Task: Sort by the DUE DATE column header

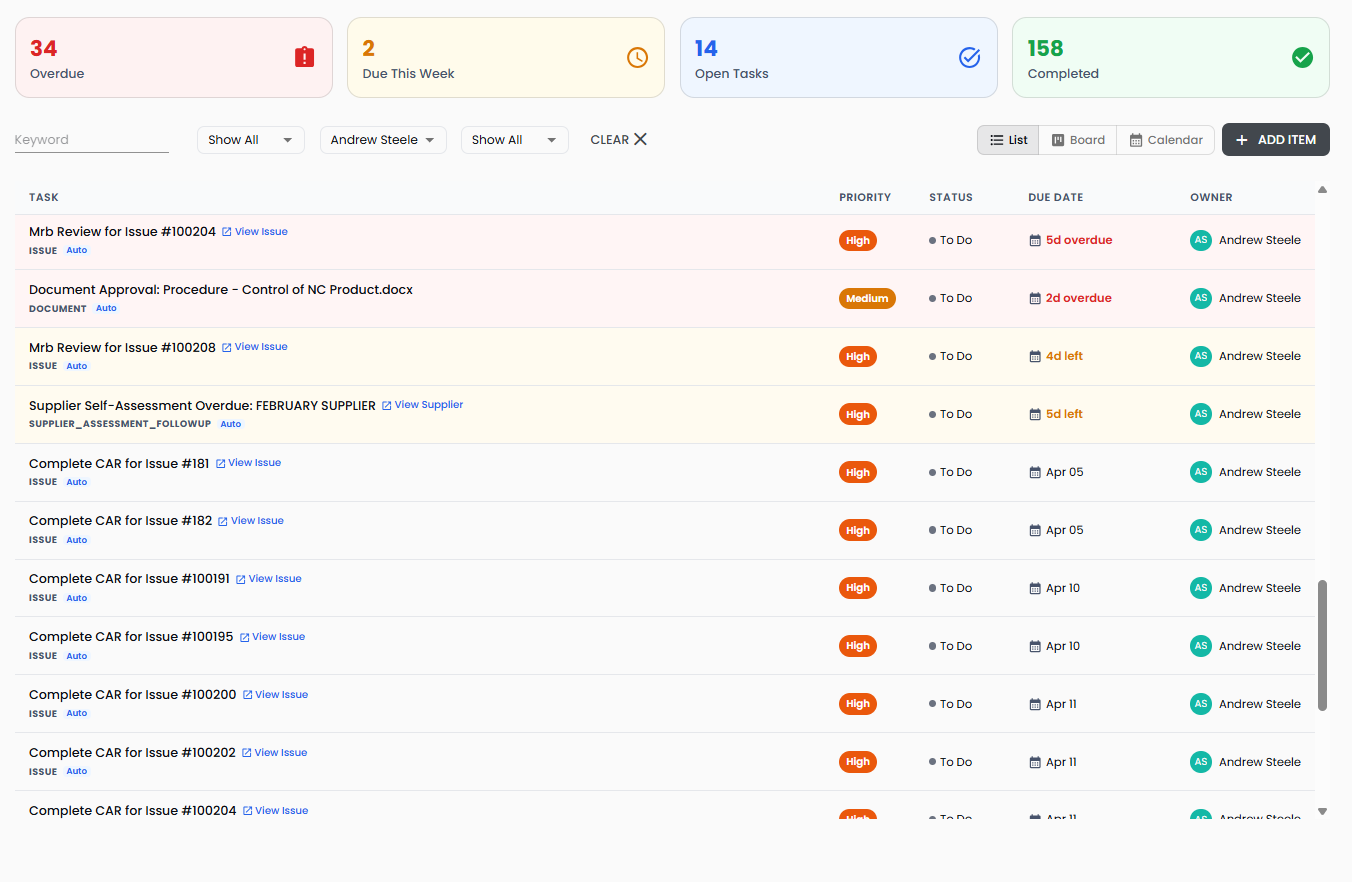Action: tap(1055, 198)
